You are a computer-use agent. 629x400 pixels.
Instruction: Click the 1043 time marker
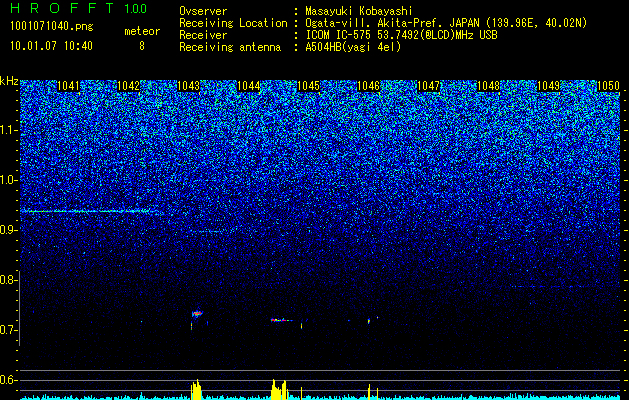[188, 86]
